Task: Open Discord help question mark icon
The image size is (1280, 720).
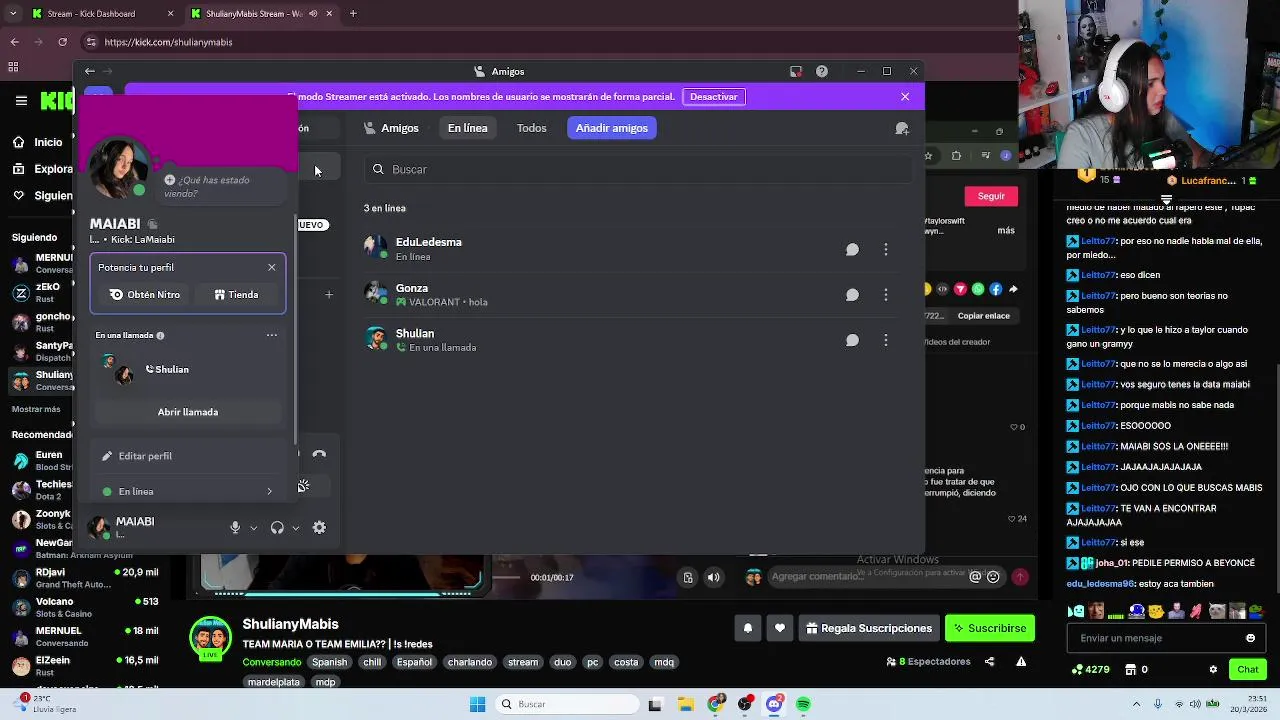Action: [822, 71]
